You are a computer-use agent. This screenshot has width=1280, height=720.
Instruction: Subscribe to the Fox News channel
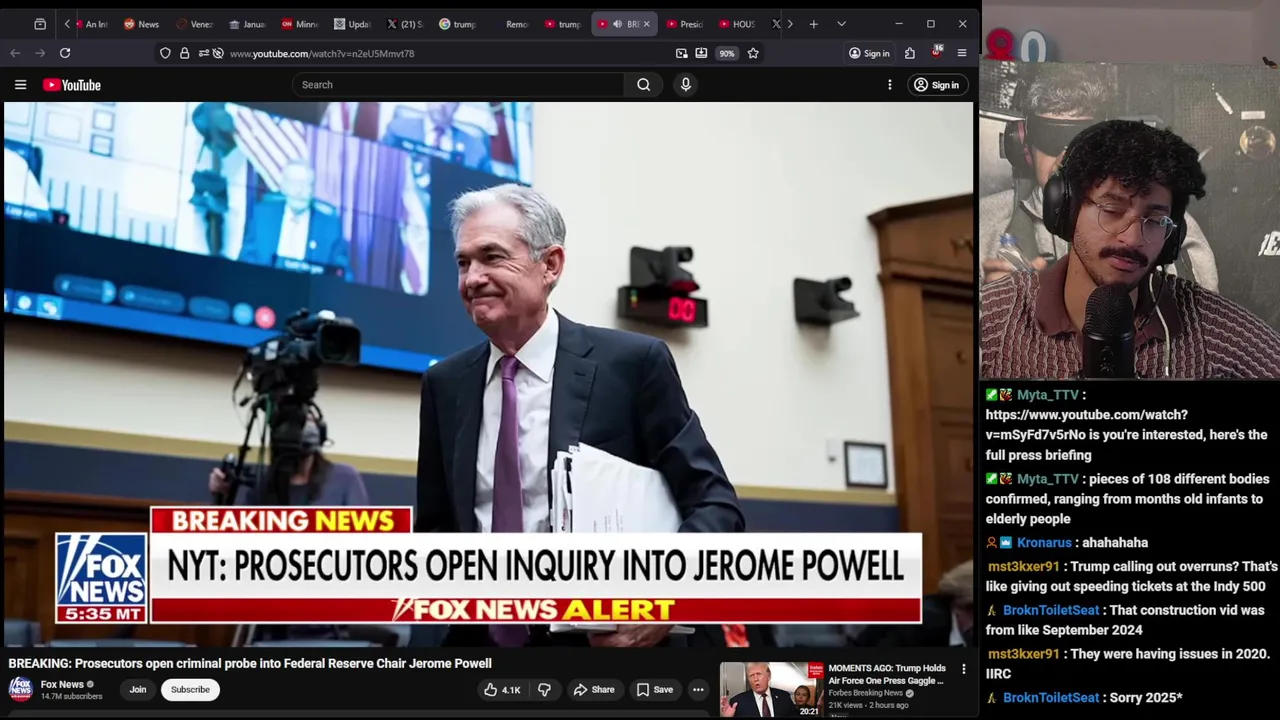point(190,690)
